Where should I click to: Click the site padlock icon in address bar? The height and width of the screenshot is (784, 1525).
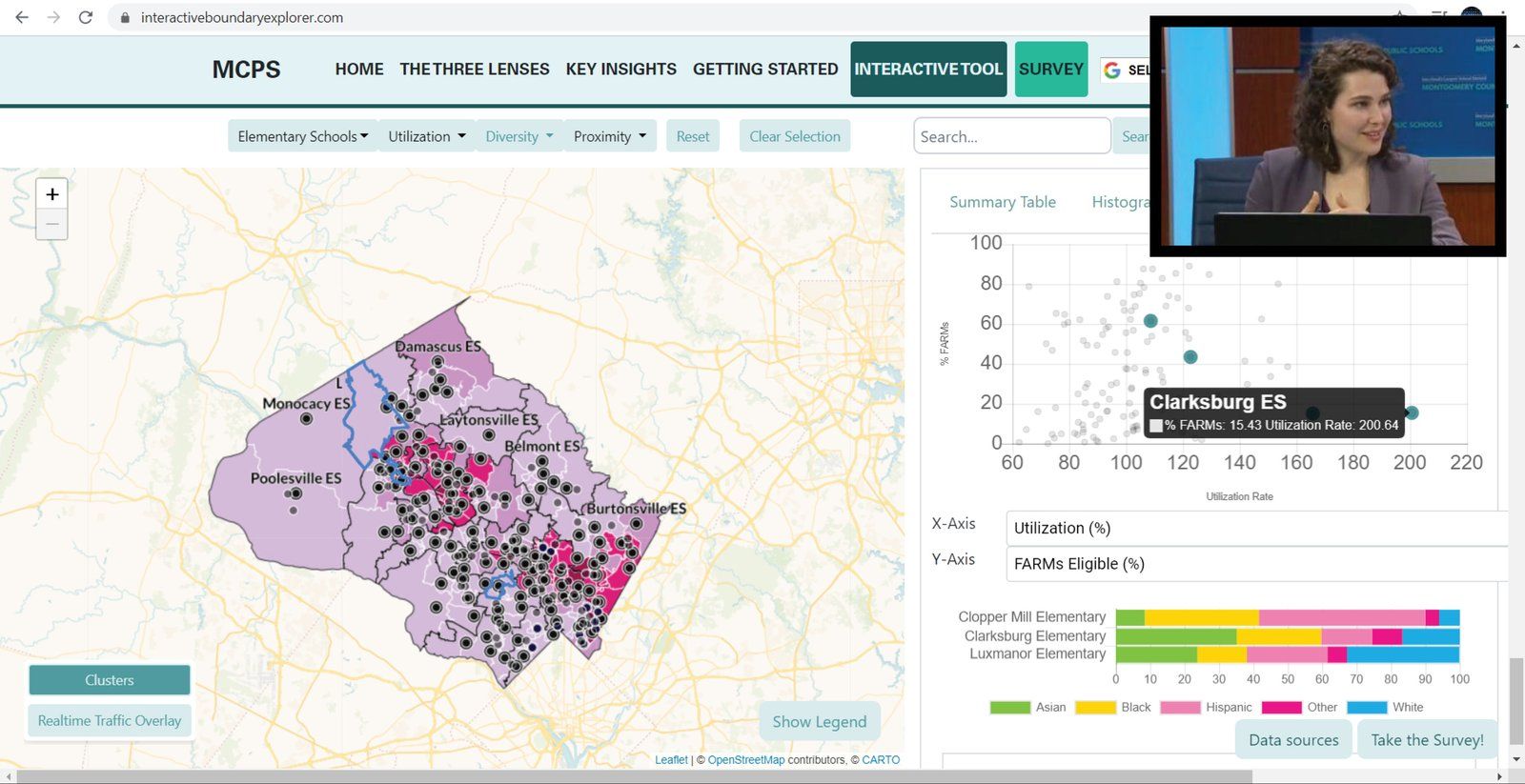click(124, 18)
